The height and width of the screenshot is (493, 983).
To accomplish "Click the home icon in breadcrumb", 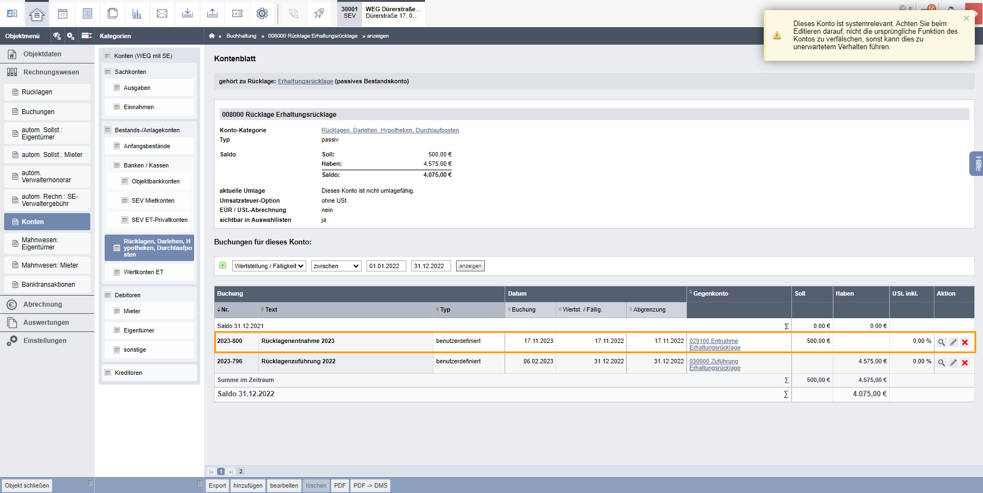I will [212, 36].
